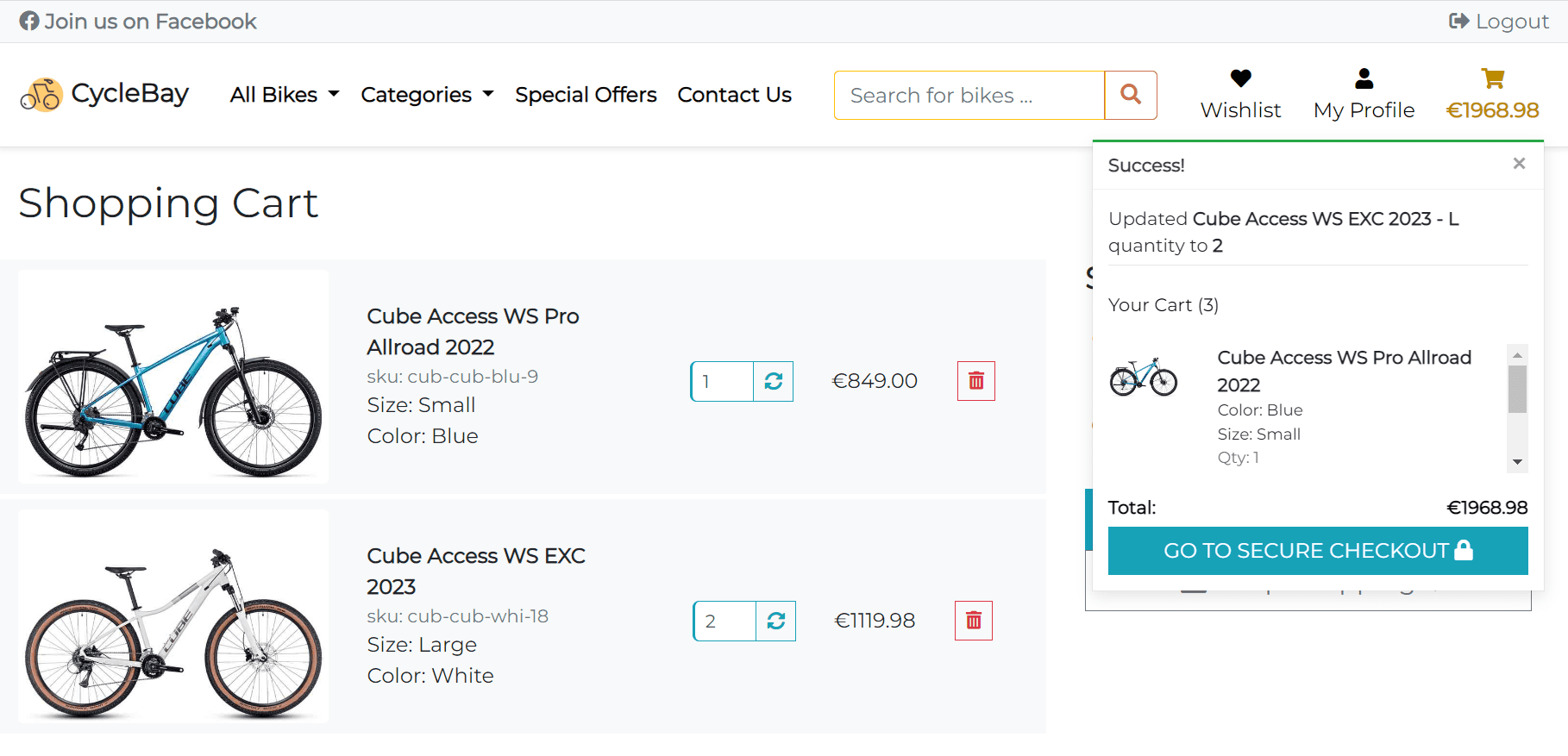Click the magnifier search button
1568x756 pixels.
click(1131, 95)
